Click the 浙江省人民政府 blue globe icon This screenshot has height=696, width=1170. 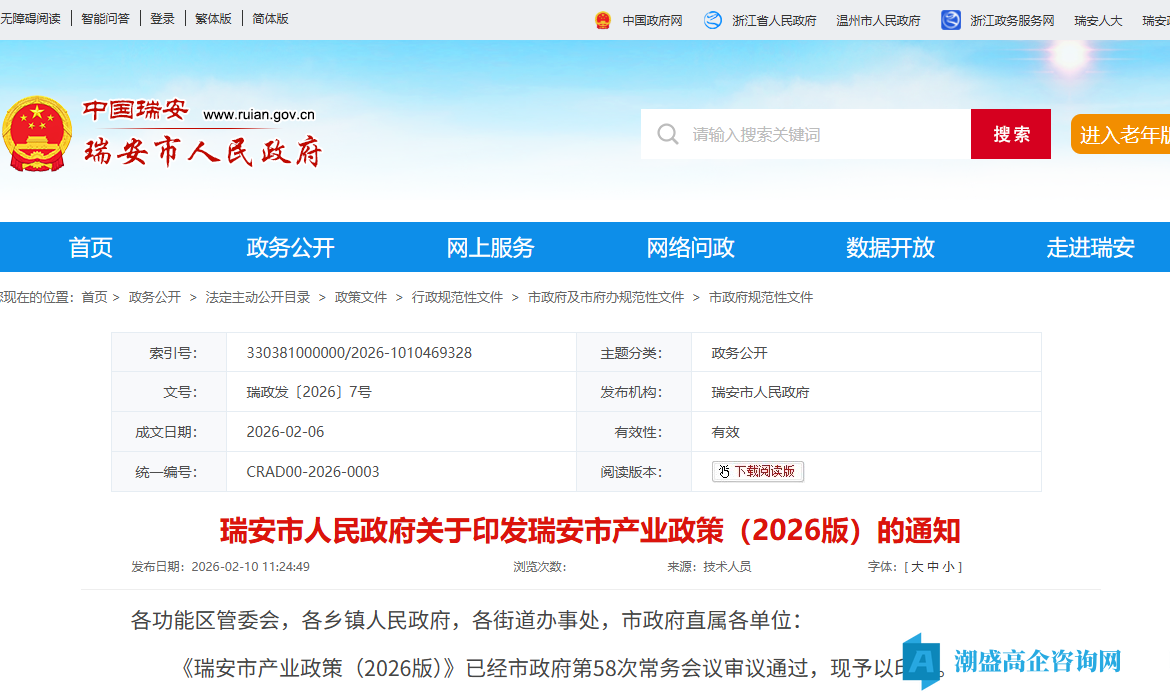coord(713,19)
